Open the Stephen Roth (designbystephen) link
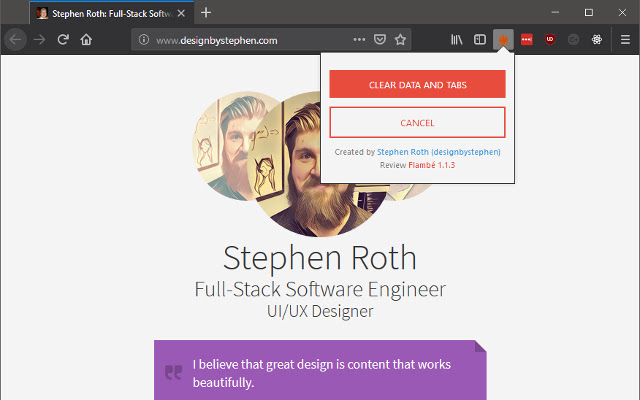The image size is (640, 400). (x=439, y=152)
